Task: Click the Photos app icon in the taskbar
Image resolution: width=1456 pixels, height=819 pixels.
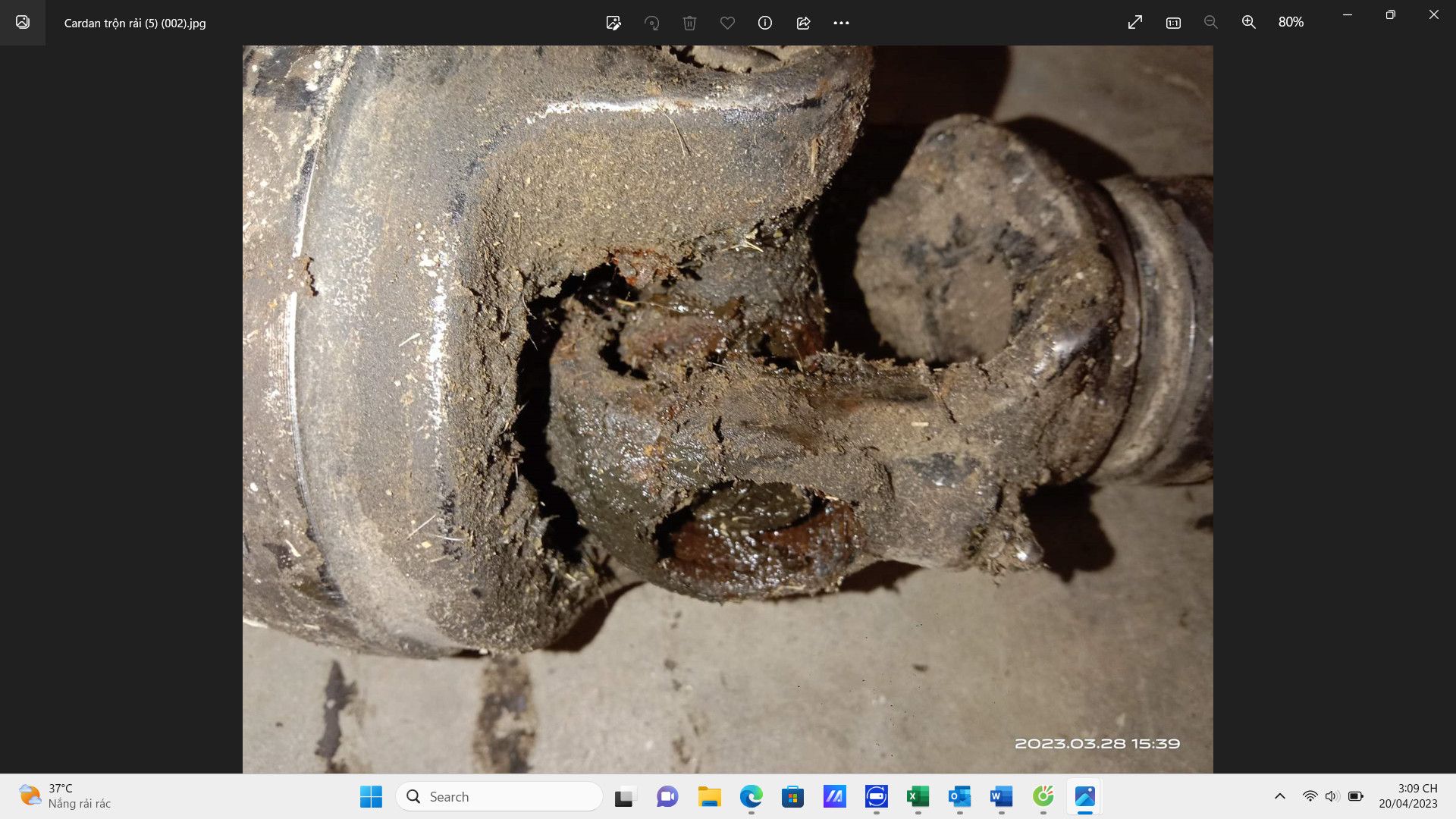Action: tap(1085, 796)
